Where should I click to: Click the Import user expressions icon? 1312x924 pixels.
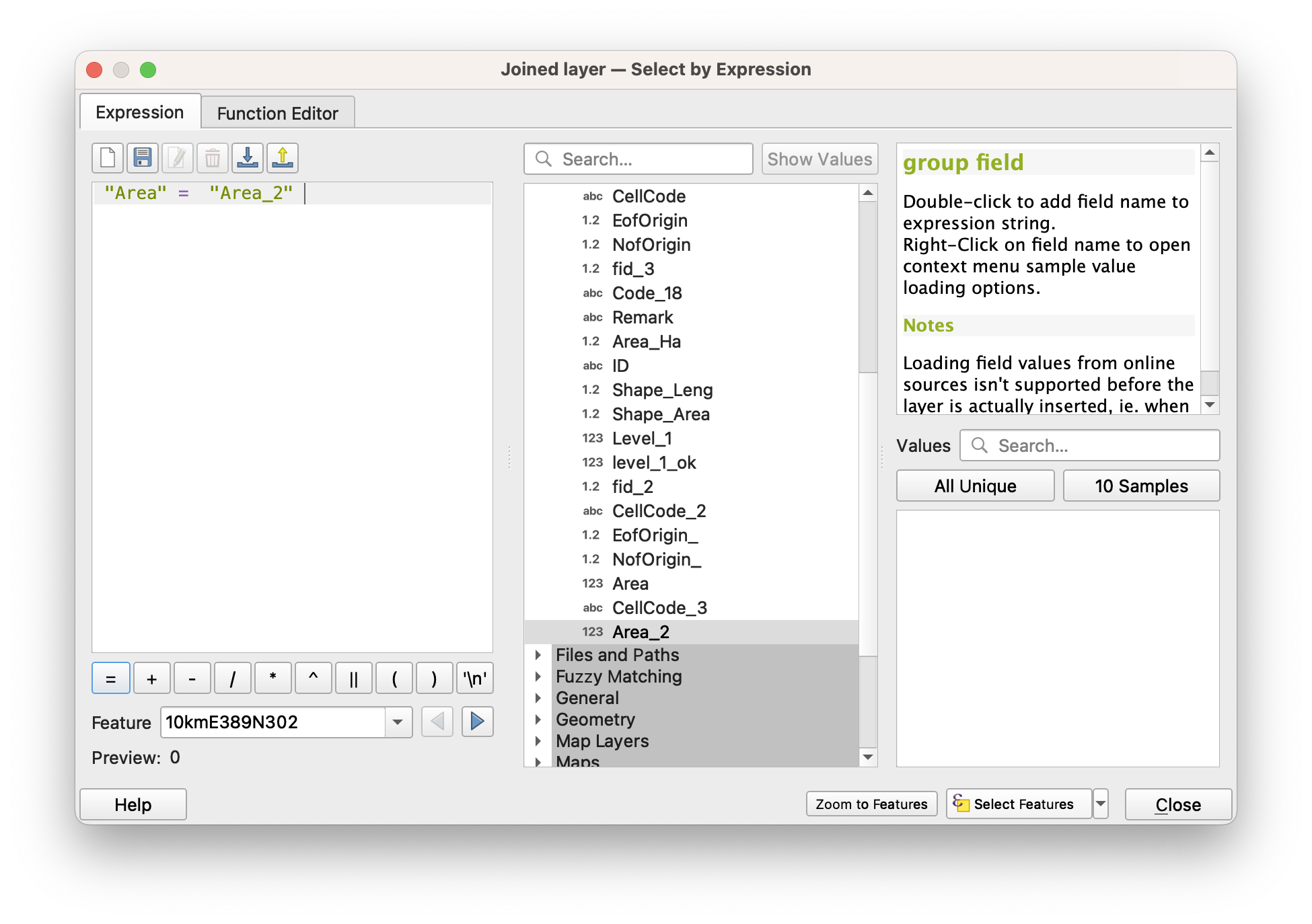[x=248, y=159]
